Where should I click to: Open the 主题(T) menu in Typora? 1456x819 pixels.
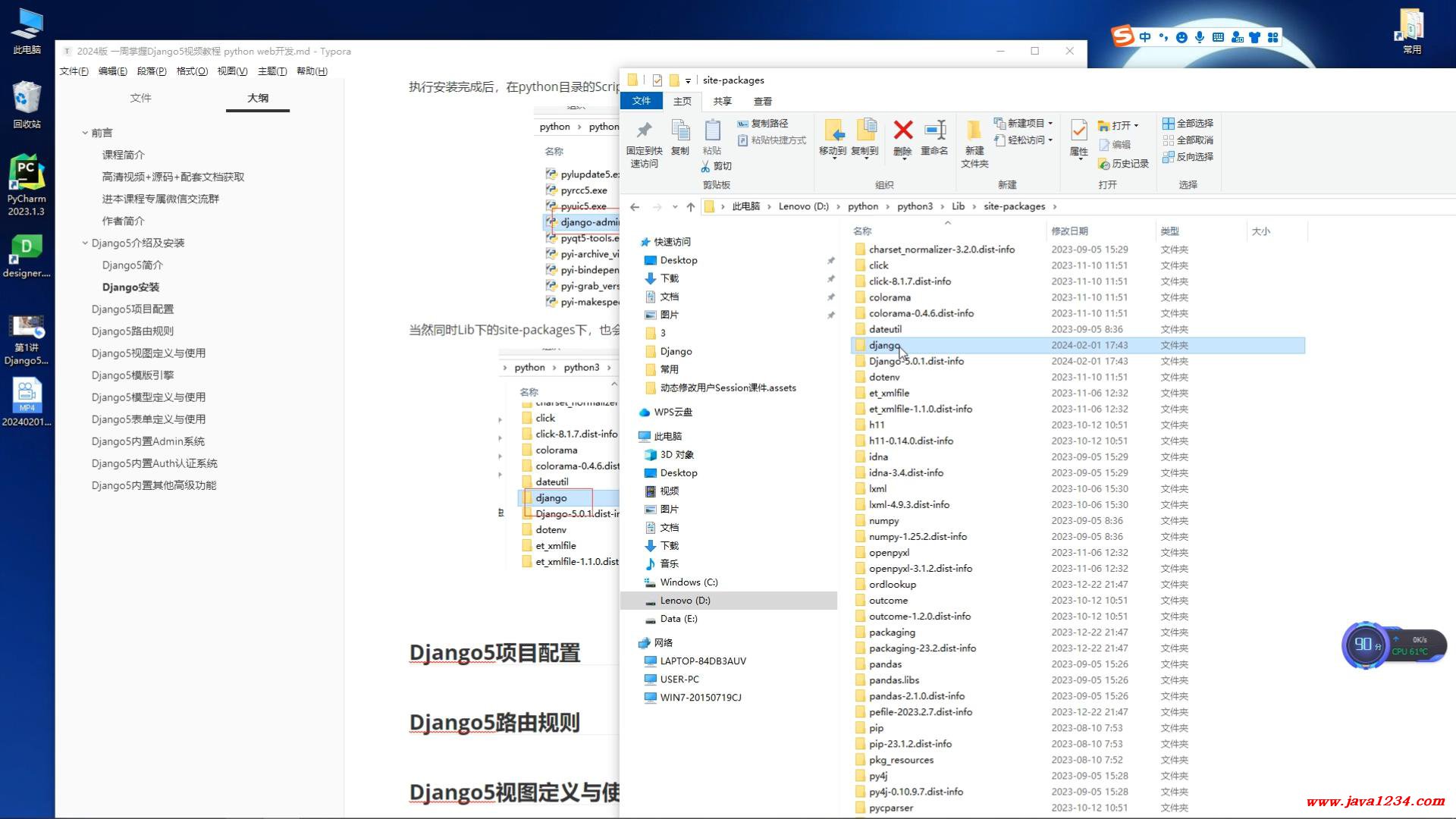point(272,71)
